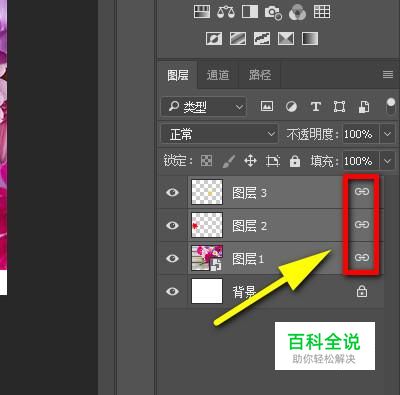This screenshot has width=400, height=395.
Task: Switch to the 图层 tab
Action: 178,75
